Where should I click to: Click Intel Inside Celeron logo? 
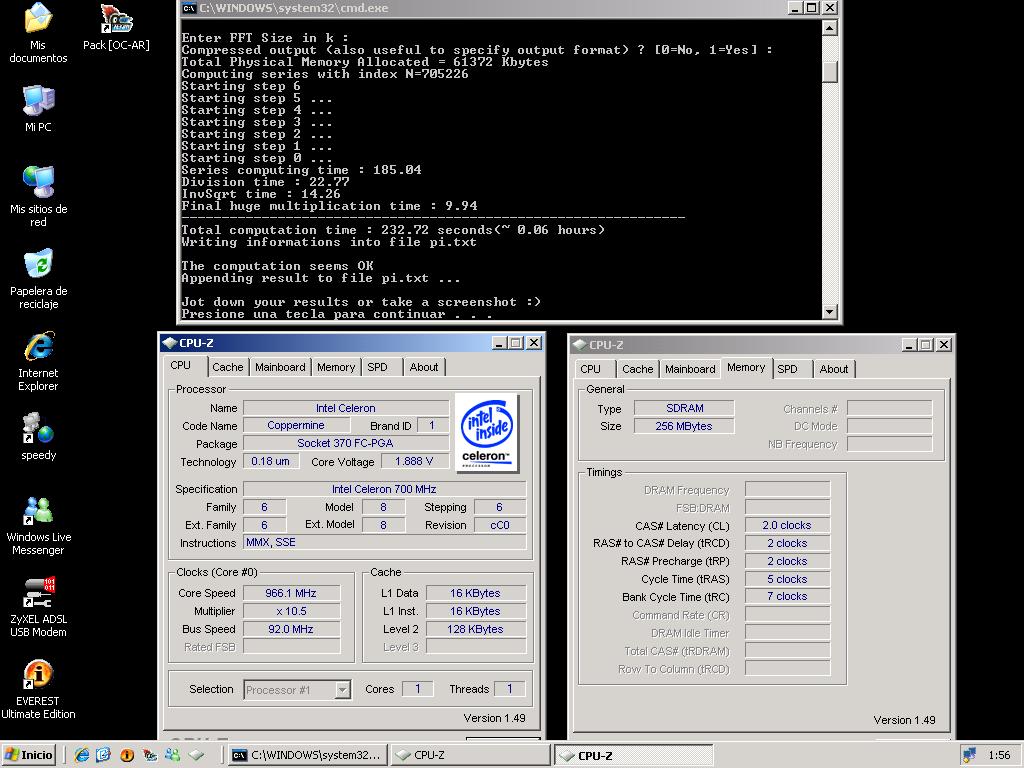(487, 432)
